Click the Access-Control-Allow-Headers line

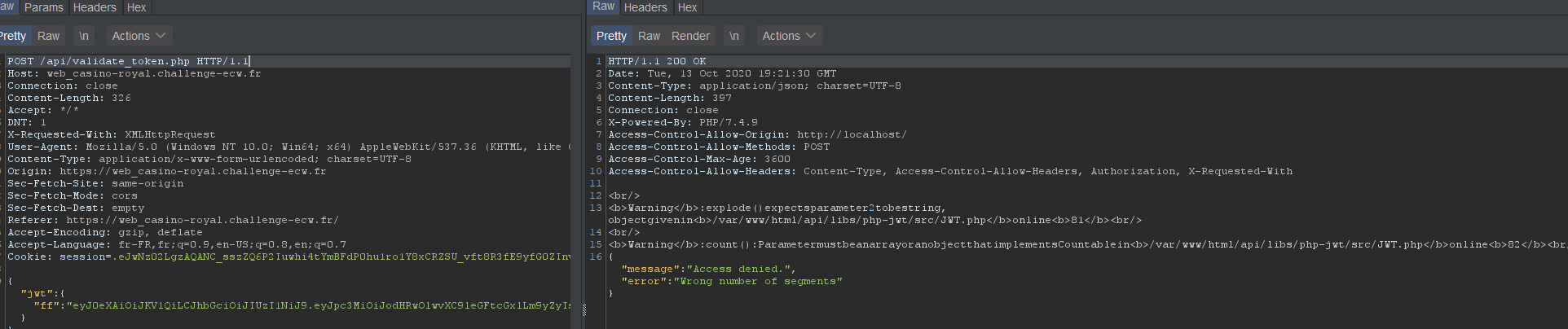[950, 171]
